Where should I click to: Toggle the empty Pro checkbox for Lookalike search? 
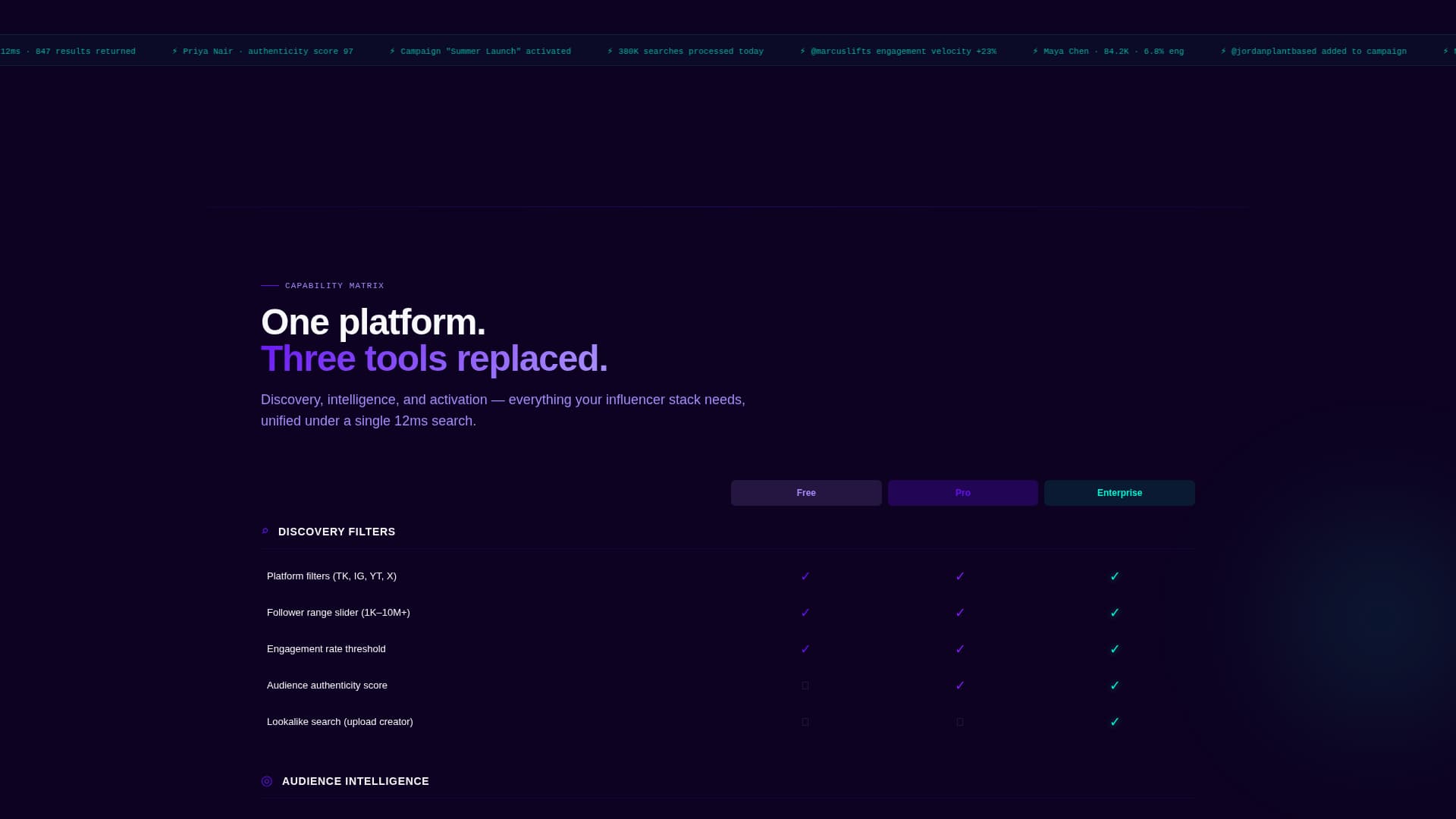pyautogui.click(x=960, y=722)
